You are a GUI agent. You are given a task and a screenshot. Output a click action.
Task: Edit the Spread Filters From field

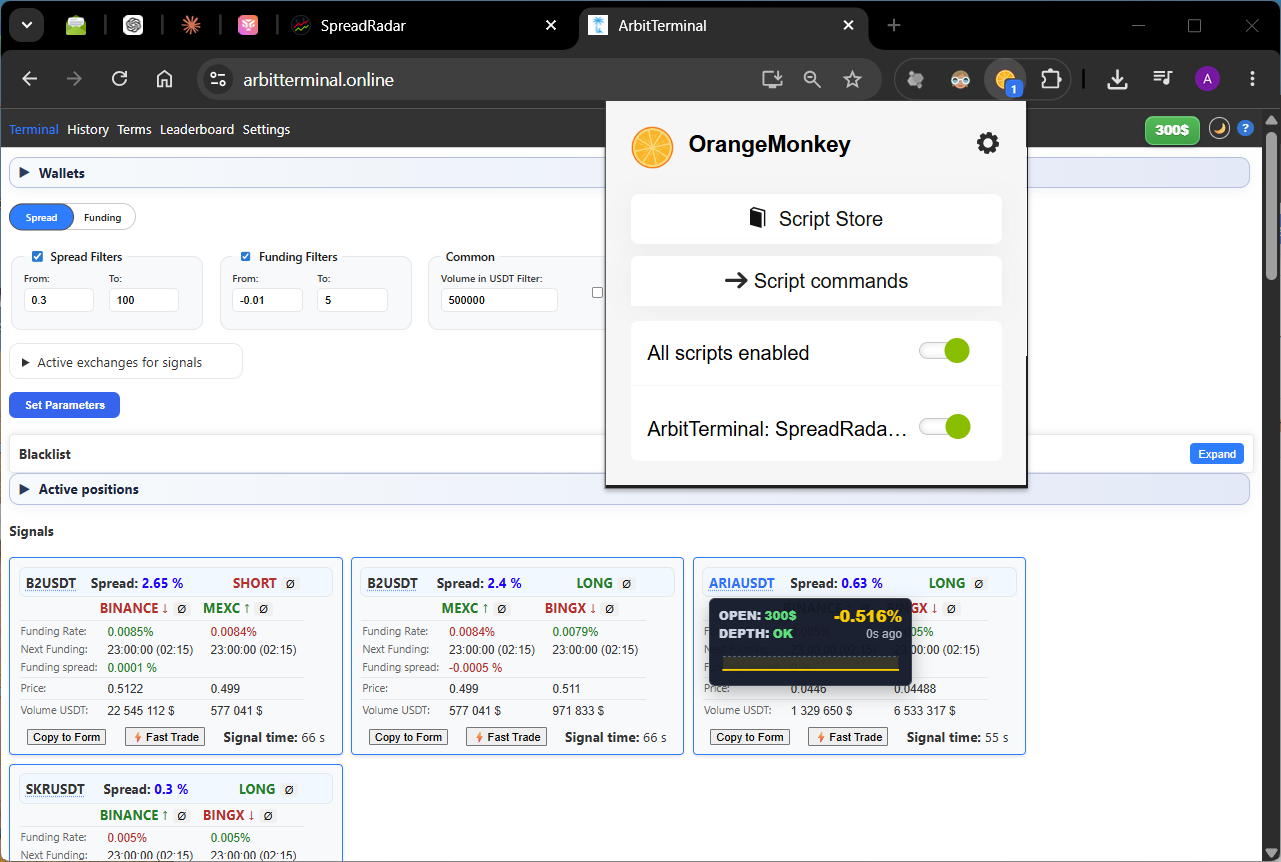click(59, 300)
